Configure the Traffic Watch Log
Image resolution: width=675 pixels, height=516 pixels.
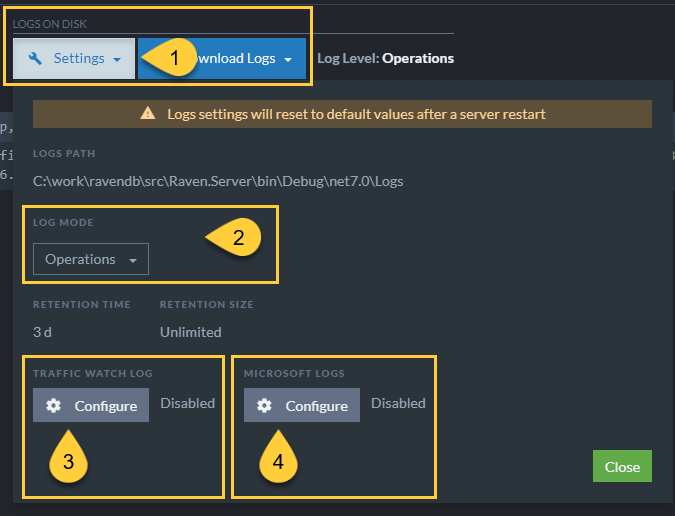point(91,405)
